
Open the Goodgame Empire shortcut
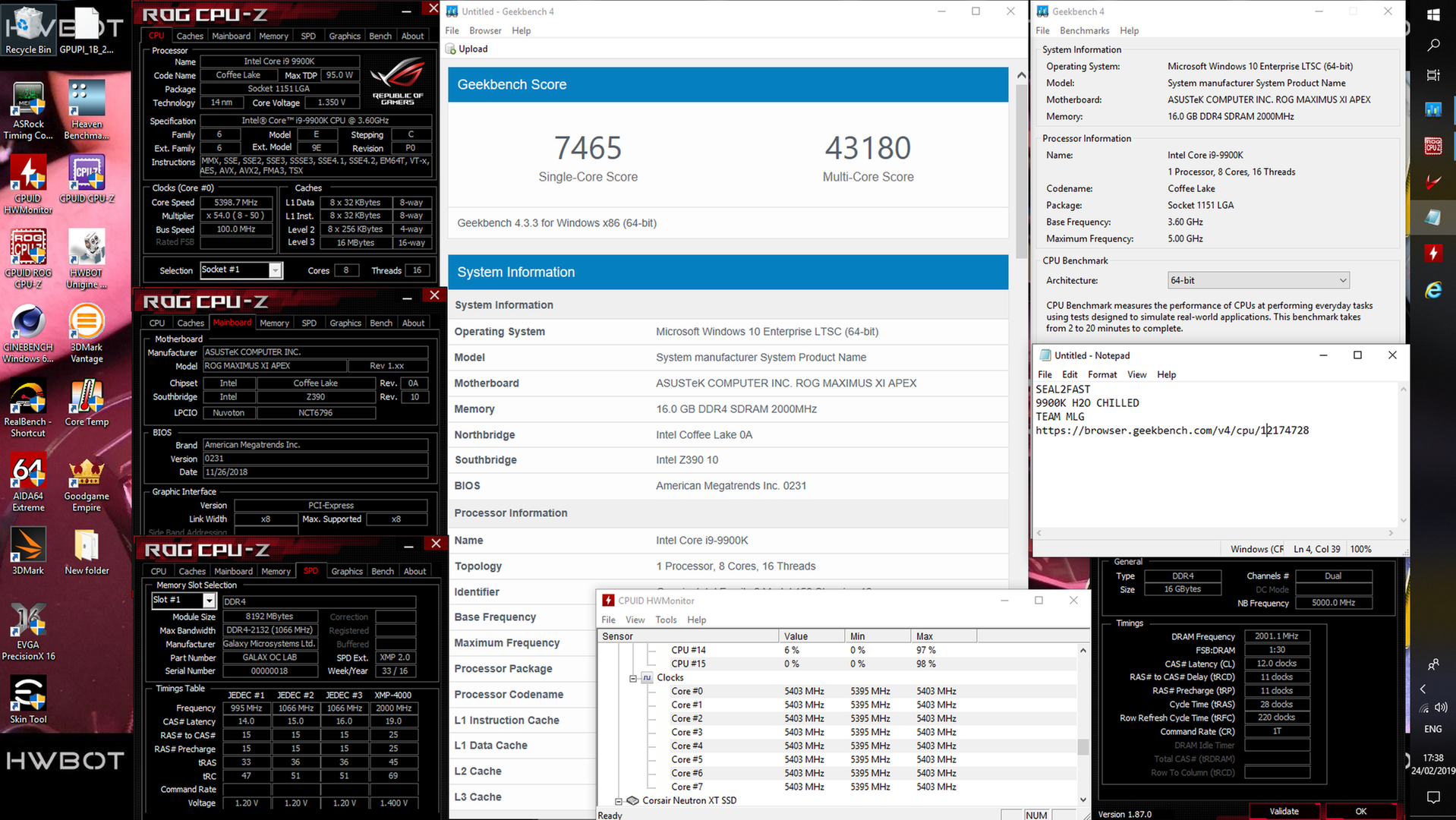click(x=87, y=483)
